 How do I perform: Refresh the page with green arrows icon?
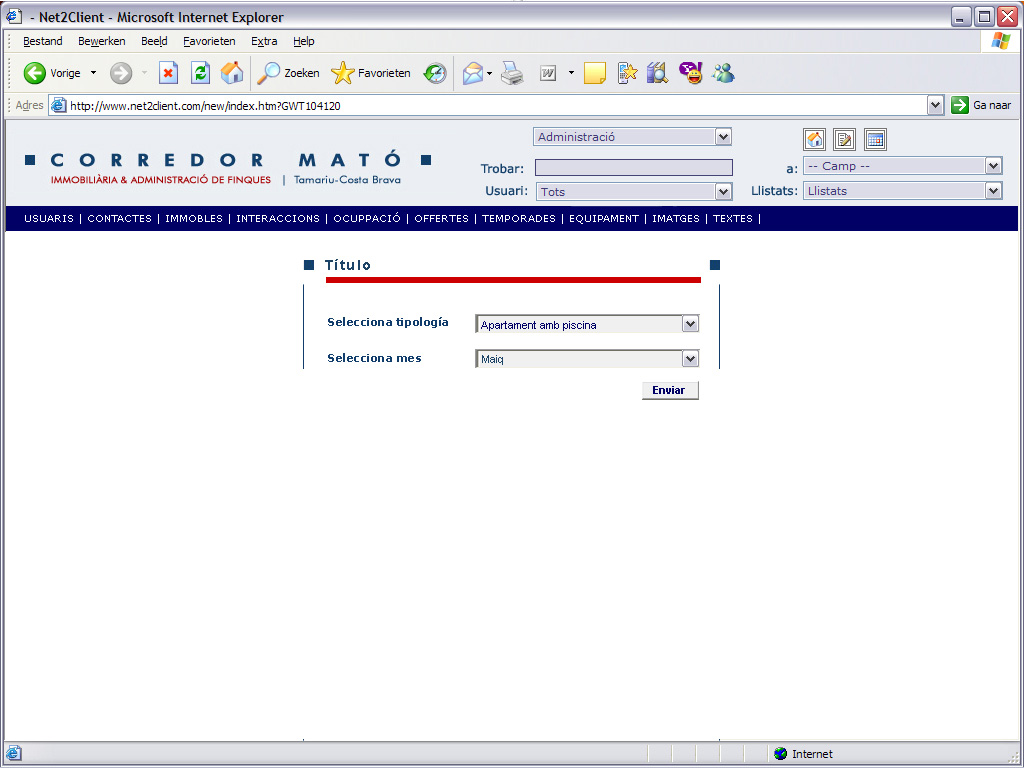[x=200, y=73]
